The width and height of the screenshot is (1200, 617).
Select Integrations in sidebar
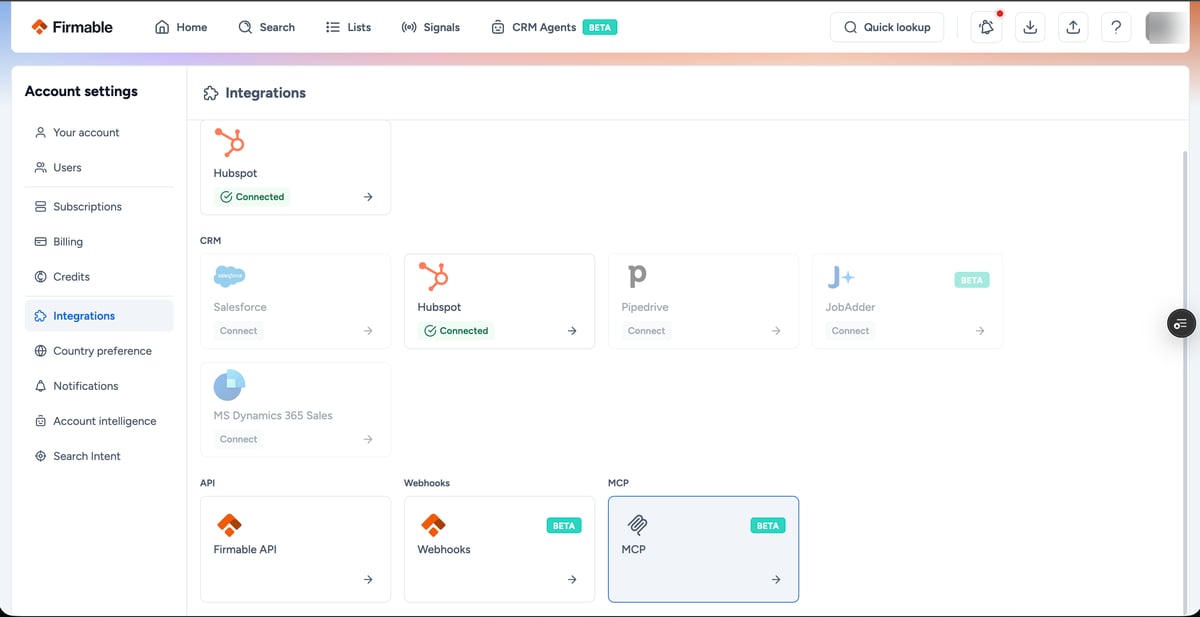tap(99, 315)
